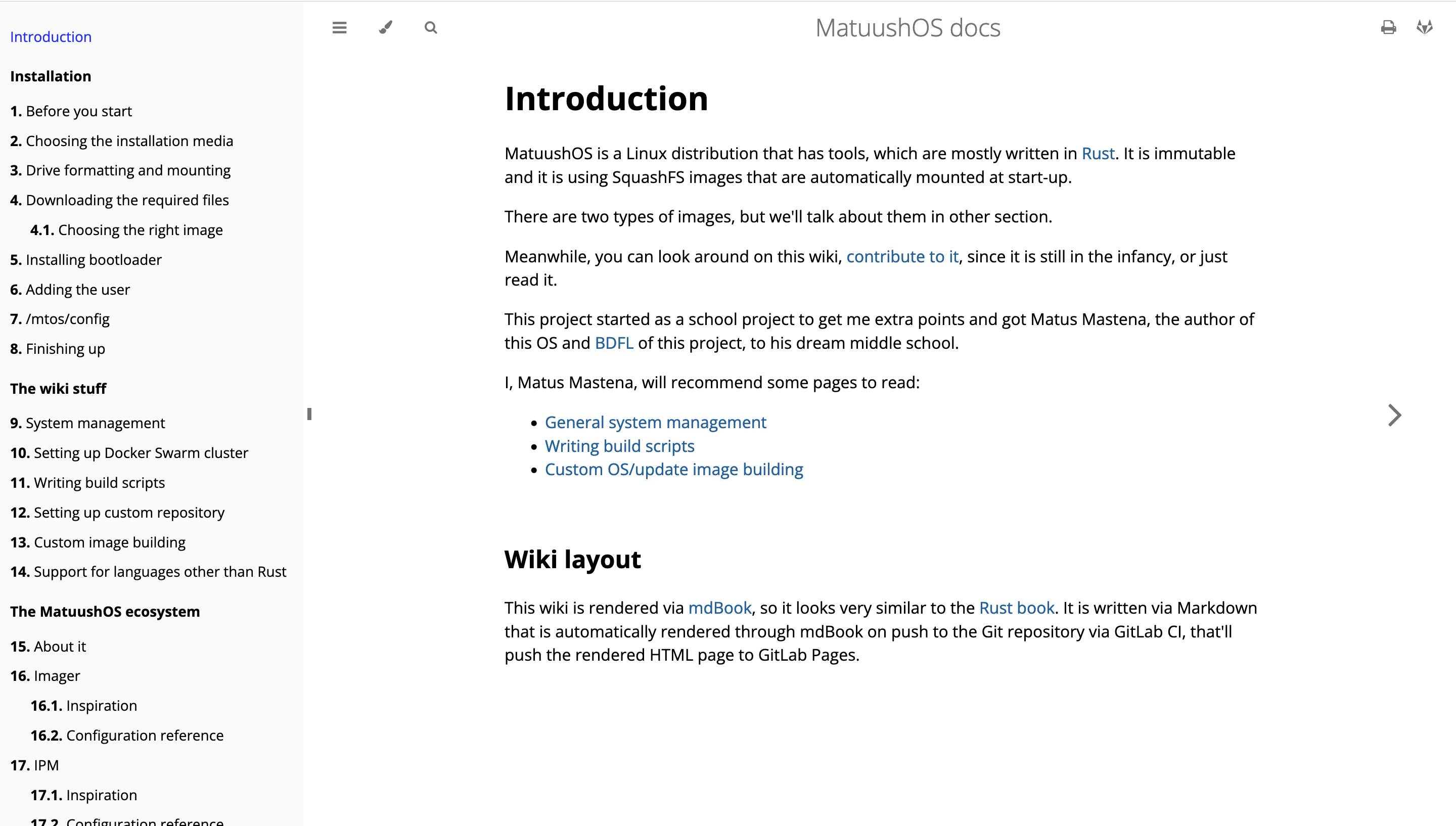Go to the next chapter arrow
Image resolution: width=1456 pixels, height=826 pixels.
(x=1395, y=415)
